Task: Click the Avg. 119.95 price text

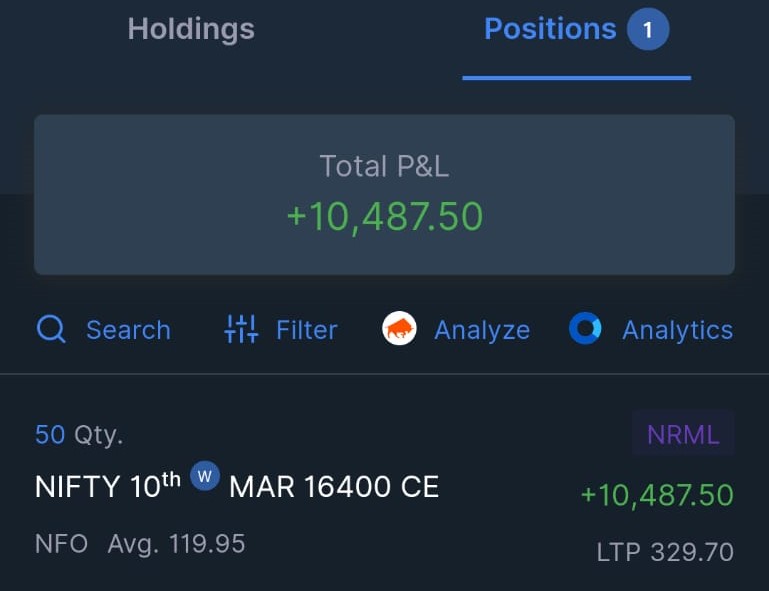Action: (x=176, y=544)
